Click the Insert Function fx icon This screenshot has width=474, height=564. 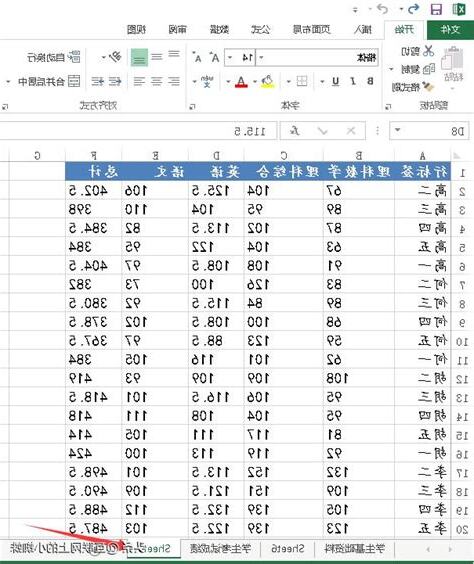coord(295,131)
